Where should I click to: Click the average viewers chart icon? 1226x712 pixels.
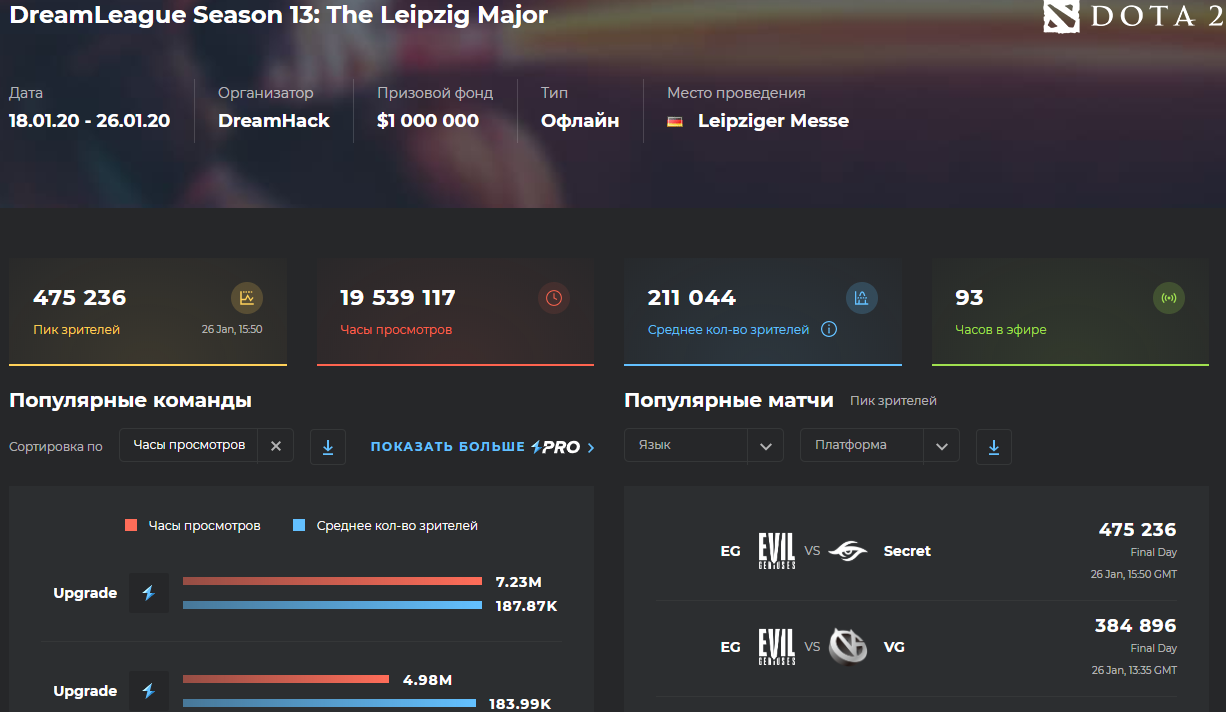861,298
